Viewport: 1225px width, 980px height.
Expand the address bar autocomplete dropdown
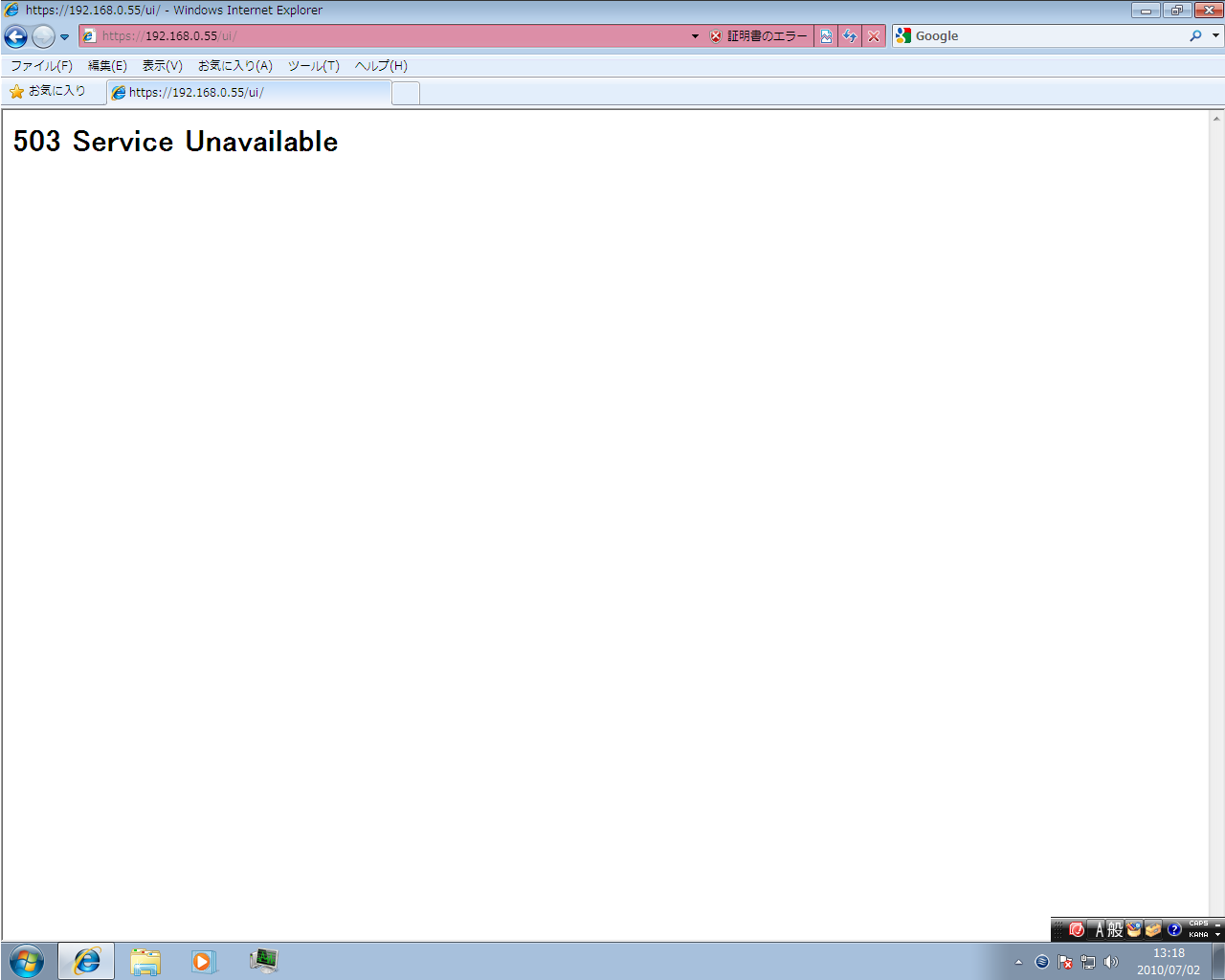tap(696, 36)
